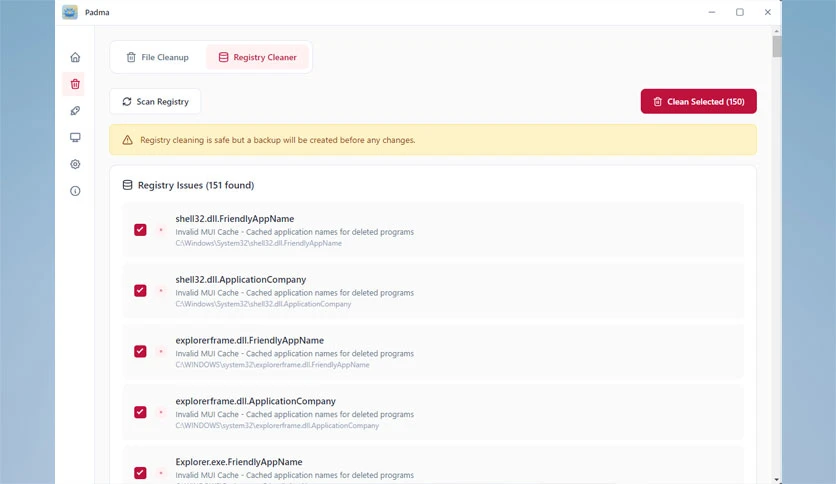
Task: Click Clean Selected (150) button
Action: click(x=698, y=101)
